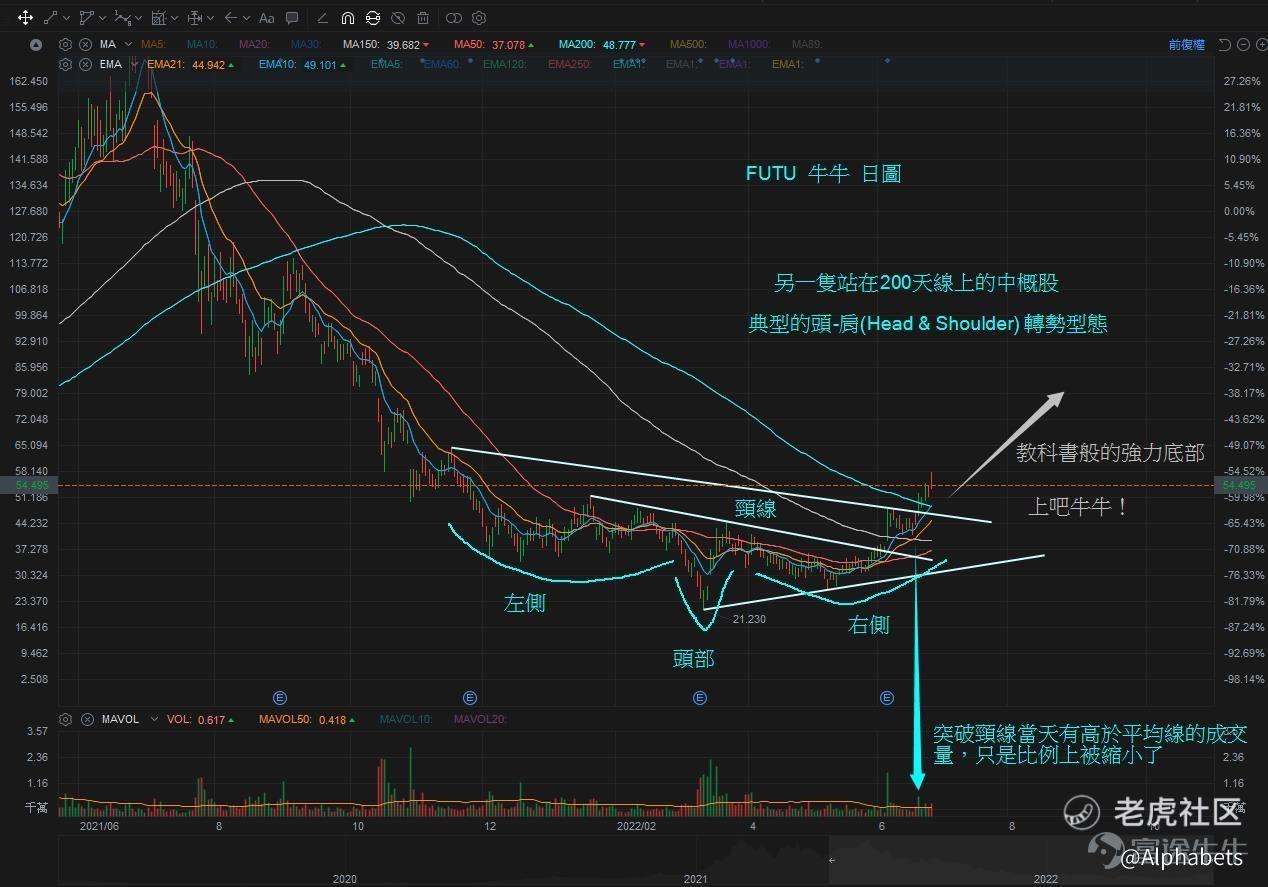Select the Aa text annotation tool
This screenshot has width=1268, height=887.
pos(266,18)
